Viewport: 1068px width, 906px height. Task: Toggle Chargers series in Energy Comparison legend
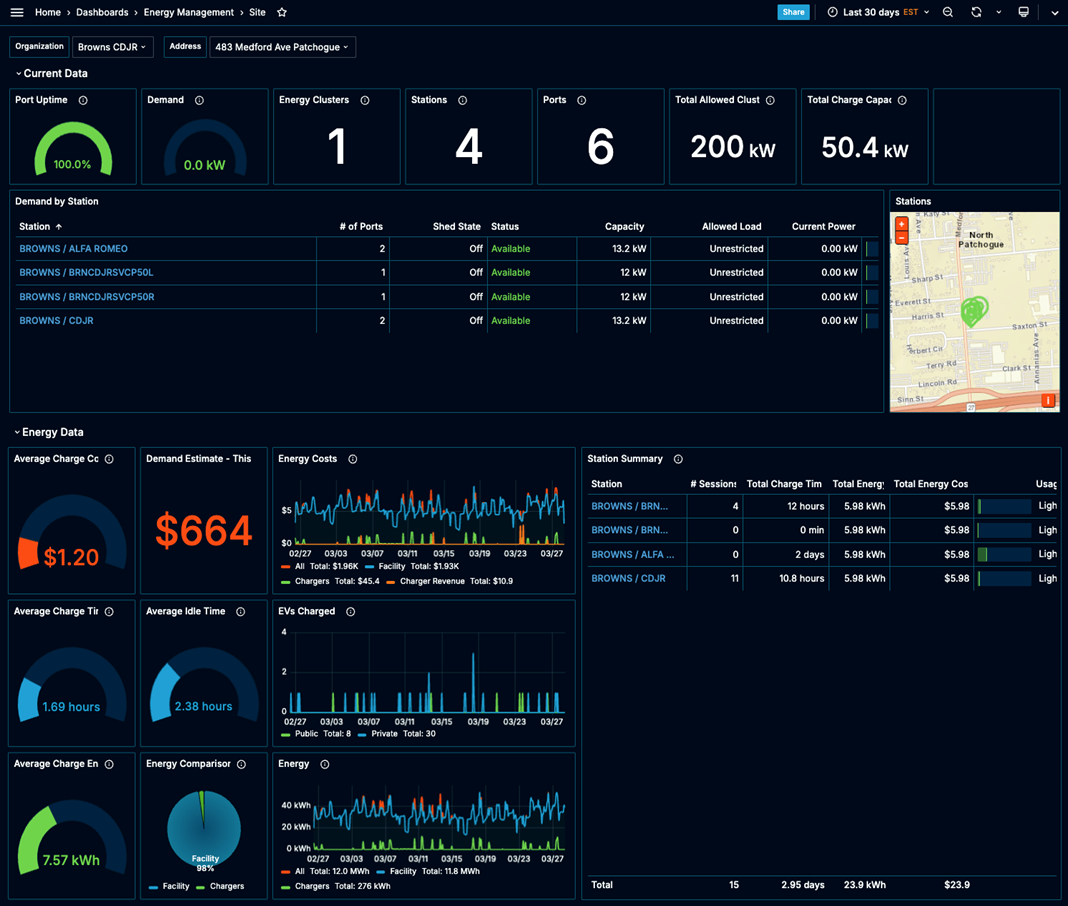(226, 886)
